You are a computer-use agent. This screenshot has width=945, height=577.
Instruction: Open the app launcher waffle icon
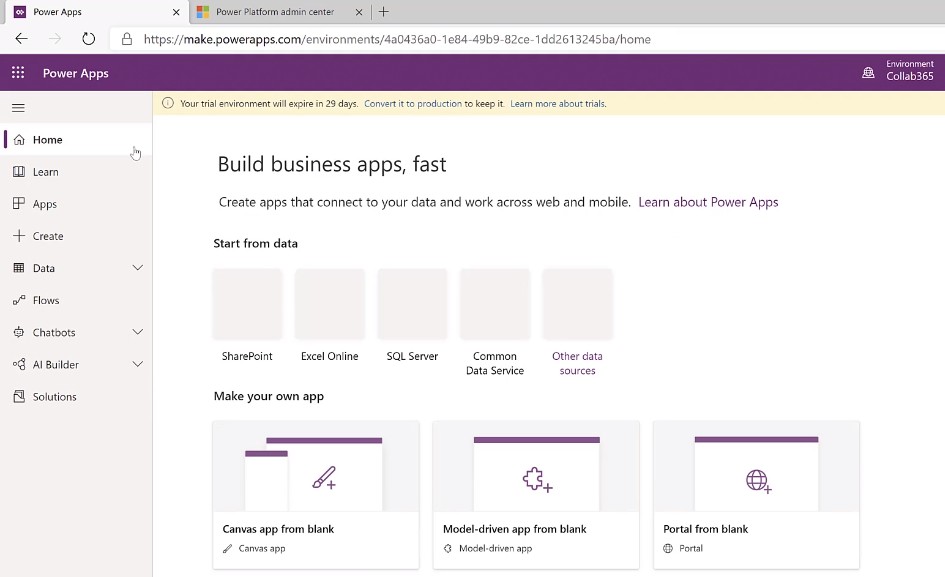(x=18, y=72)
